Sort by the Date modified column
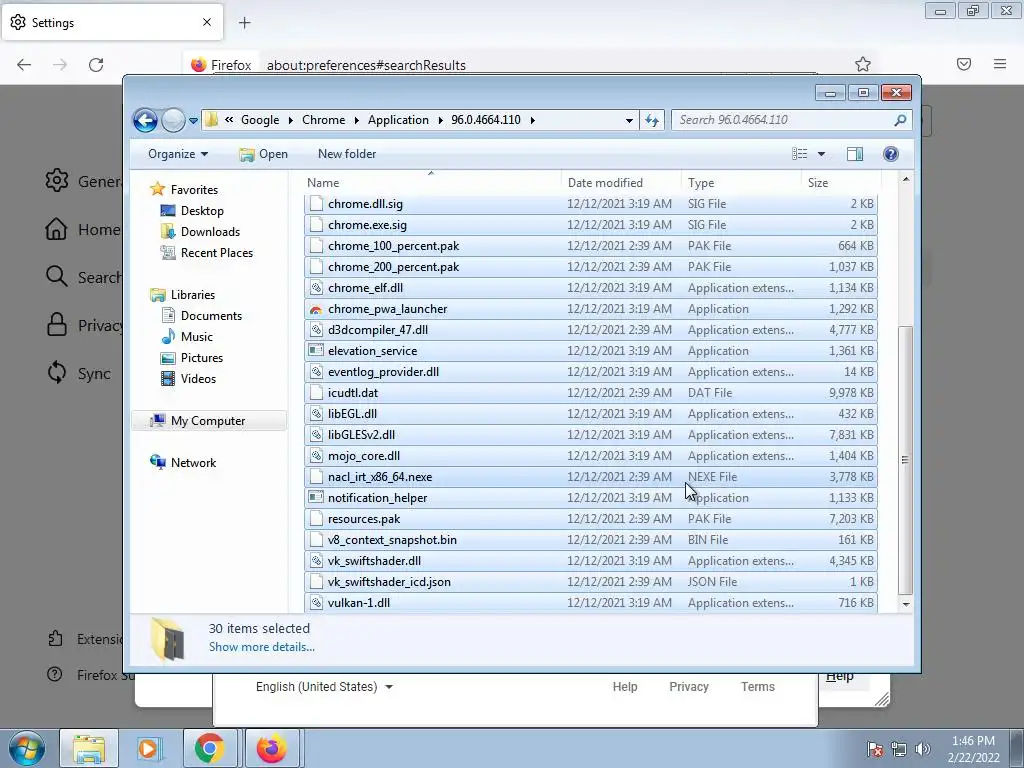1024x768 pixels. [x=620, y=183]
